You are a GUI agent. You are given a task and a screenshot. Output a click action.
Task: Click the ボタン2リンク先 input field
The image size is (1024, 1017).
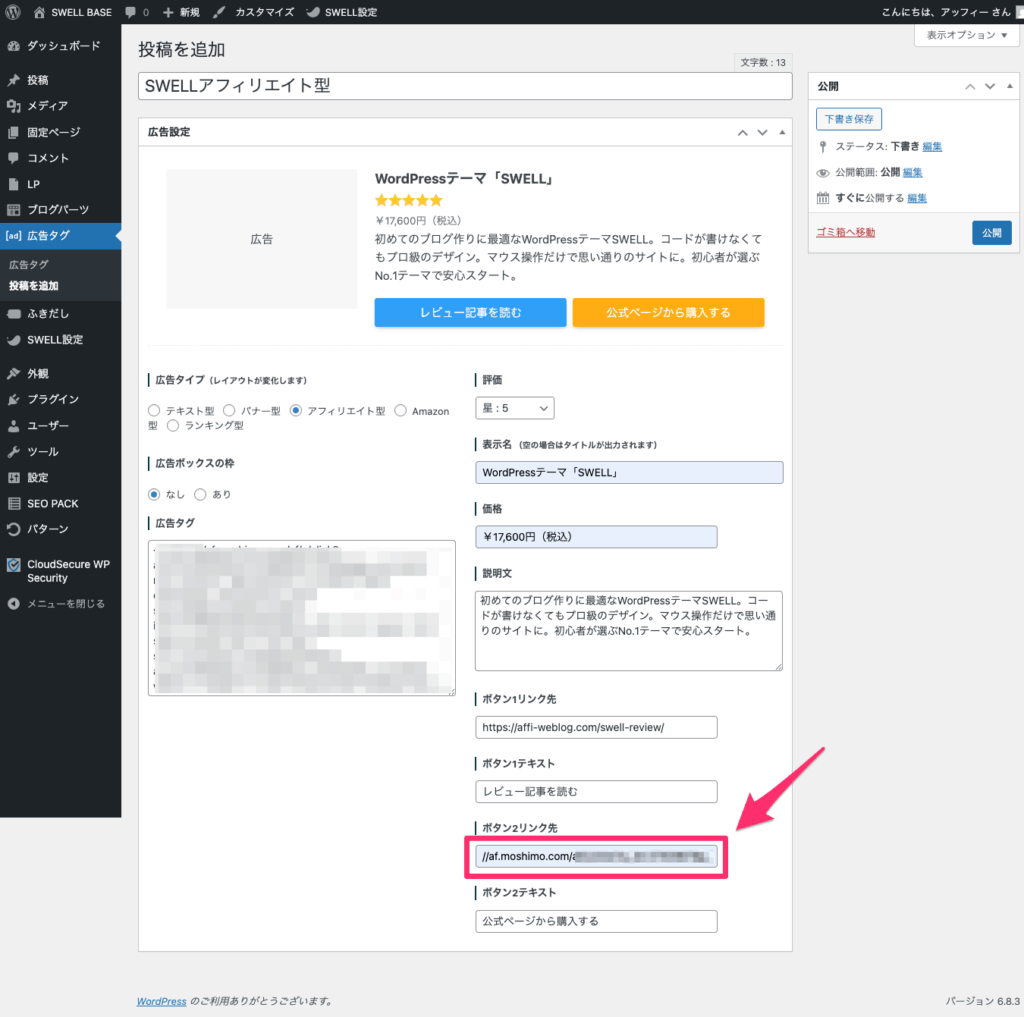point(597,857)
